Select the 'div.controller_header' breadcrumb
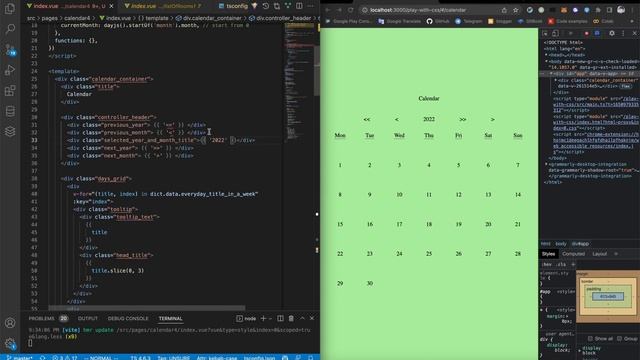 (x=280, y=18)
